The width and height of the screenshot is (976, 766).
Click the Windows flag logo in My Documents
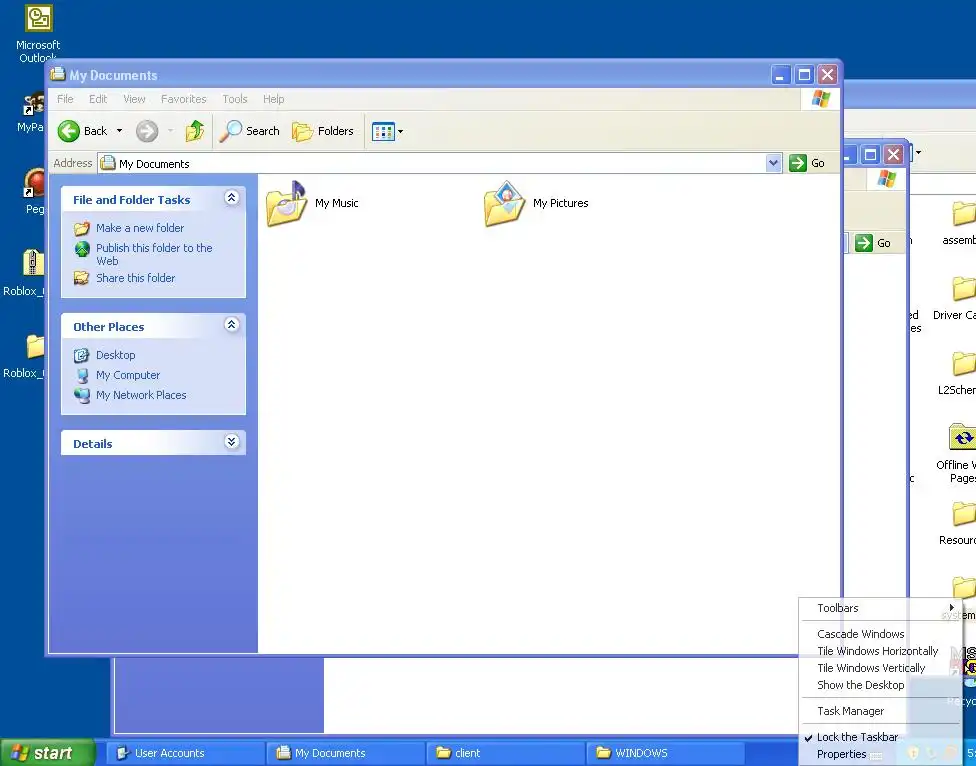tap(820, 99)
